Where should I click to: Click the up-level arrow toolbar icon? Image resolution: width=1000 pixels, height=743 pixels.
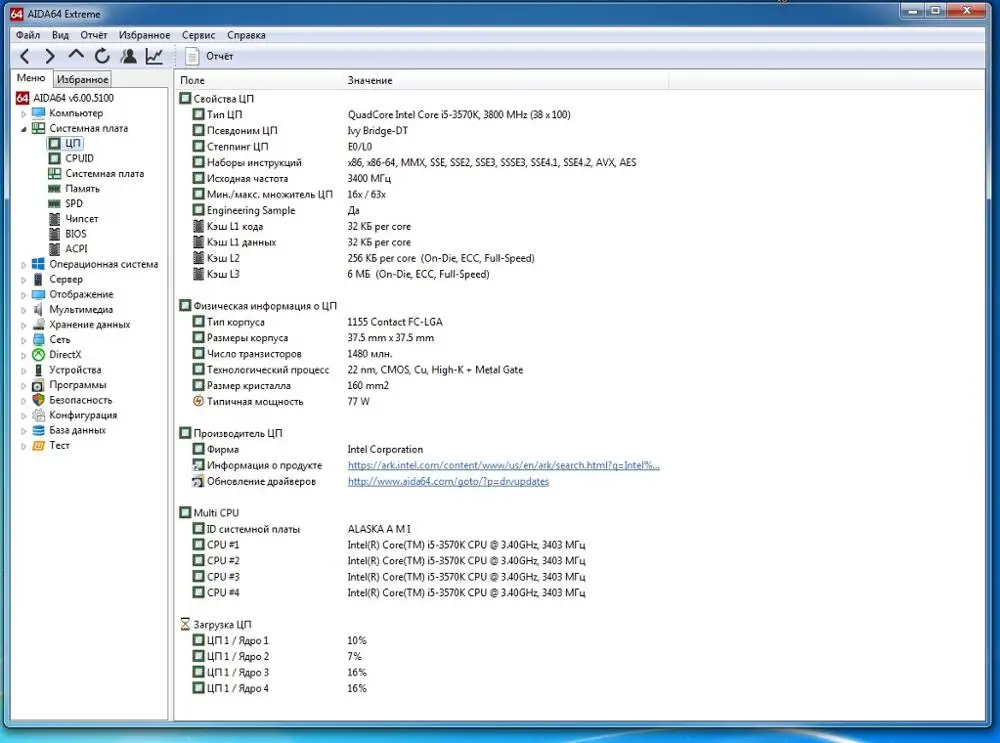click(76, 55)
